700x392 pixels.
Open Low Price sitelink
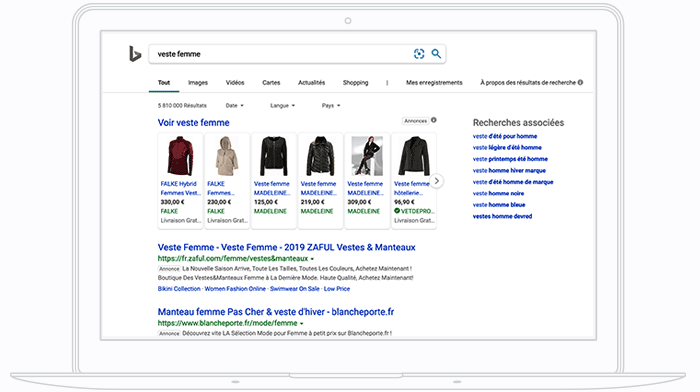coord(337,289)
